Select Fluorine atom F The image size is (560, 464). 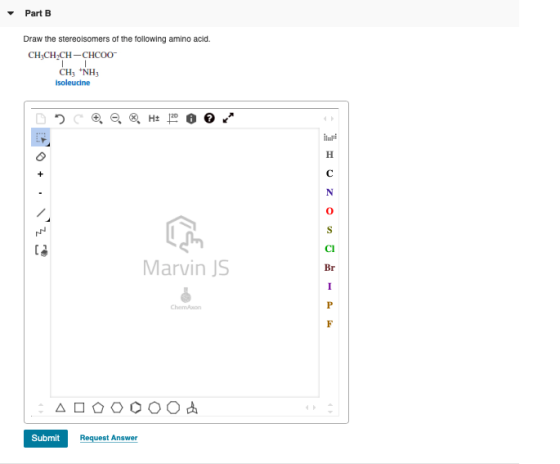coord(330,324)
